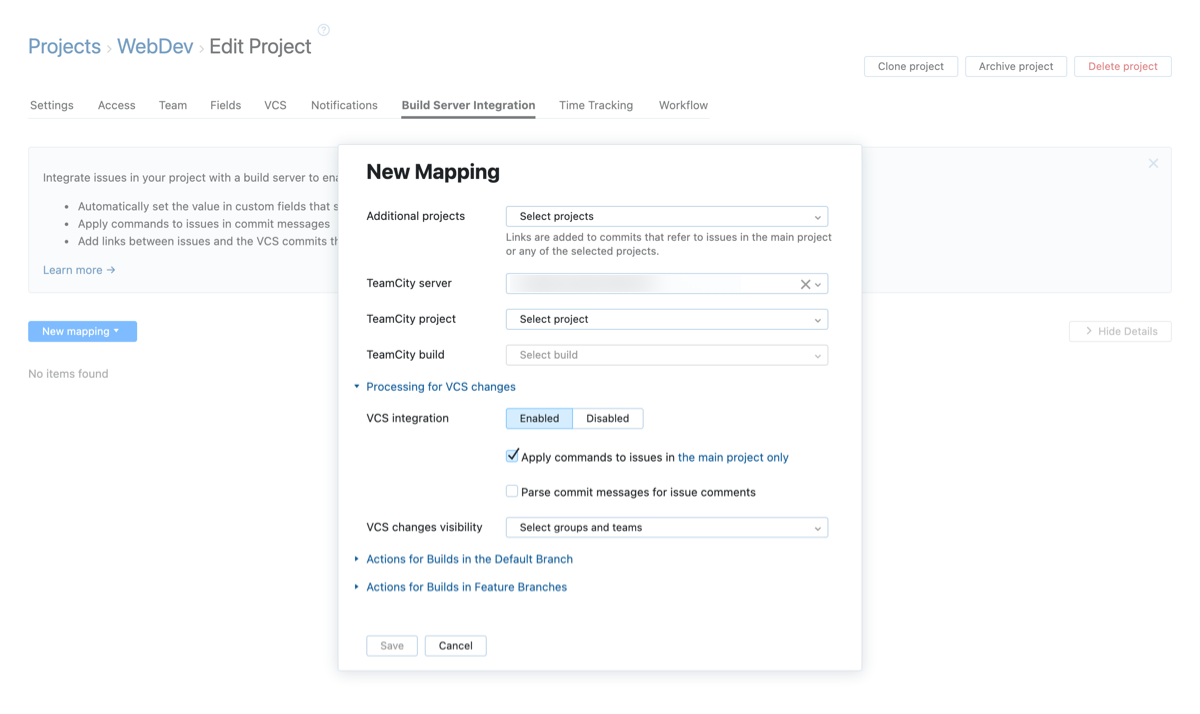Screen dimensions: 1200x714
Task: Set VCS integration to Disabled
Action: (607, 419)
